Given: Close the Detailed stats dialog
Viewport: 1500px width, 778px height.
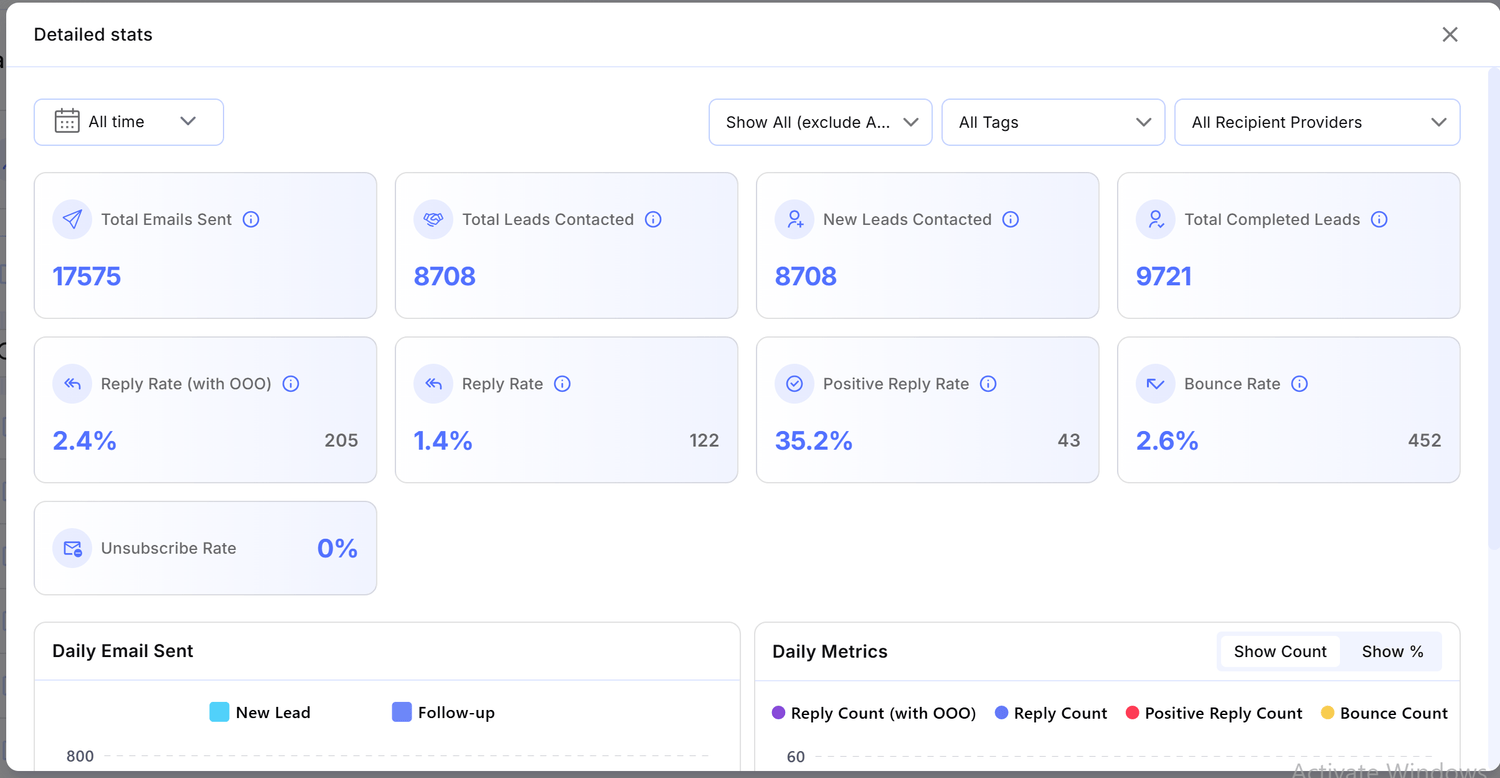Looking at the screenshot, I should point(1449,35).
